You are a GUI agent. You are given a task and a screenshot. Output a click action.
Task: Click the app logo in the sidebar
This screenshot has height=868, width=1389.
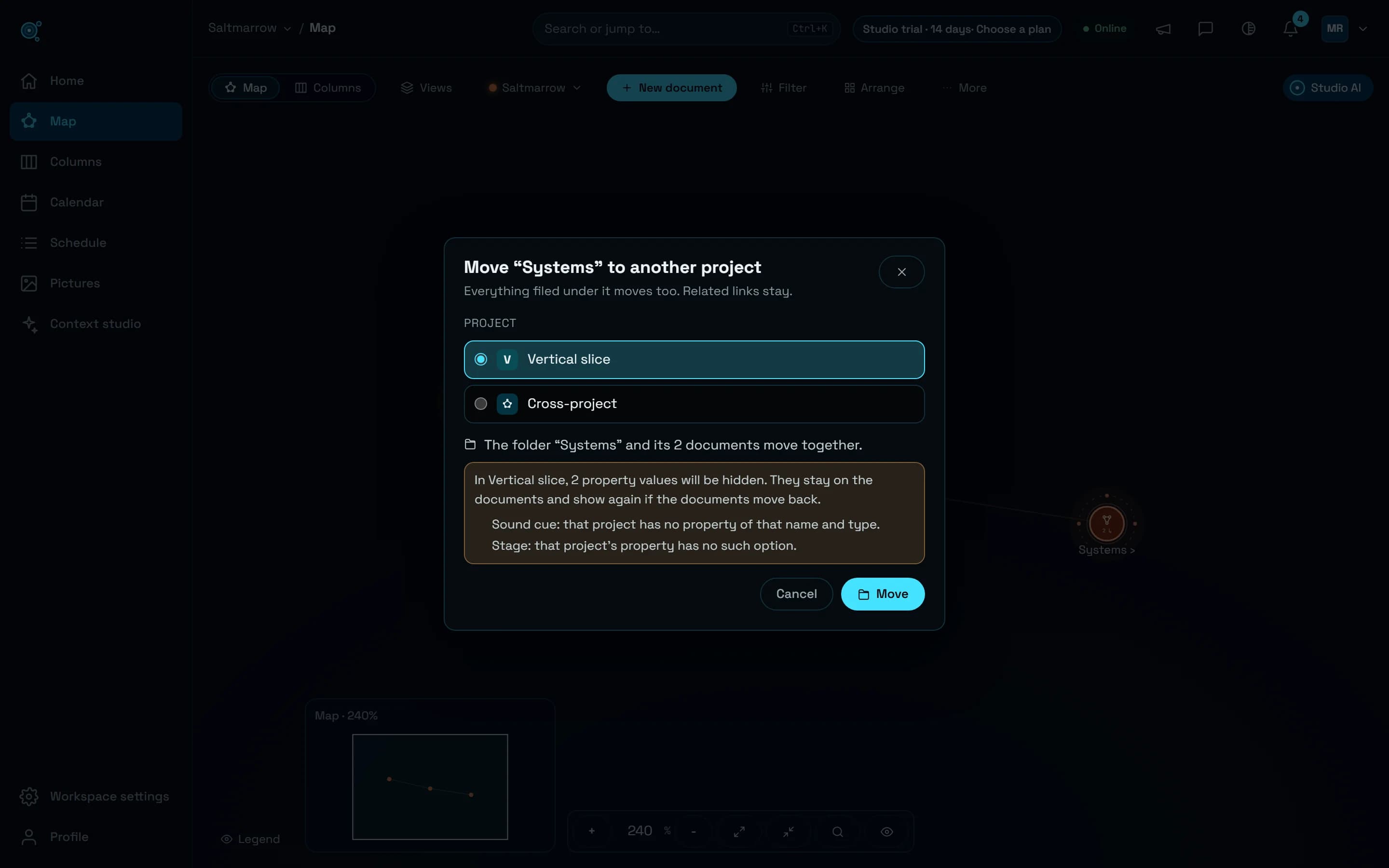tap(31, 30)
